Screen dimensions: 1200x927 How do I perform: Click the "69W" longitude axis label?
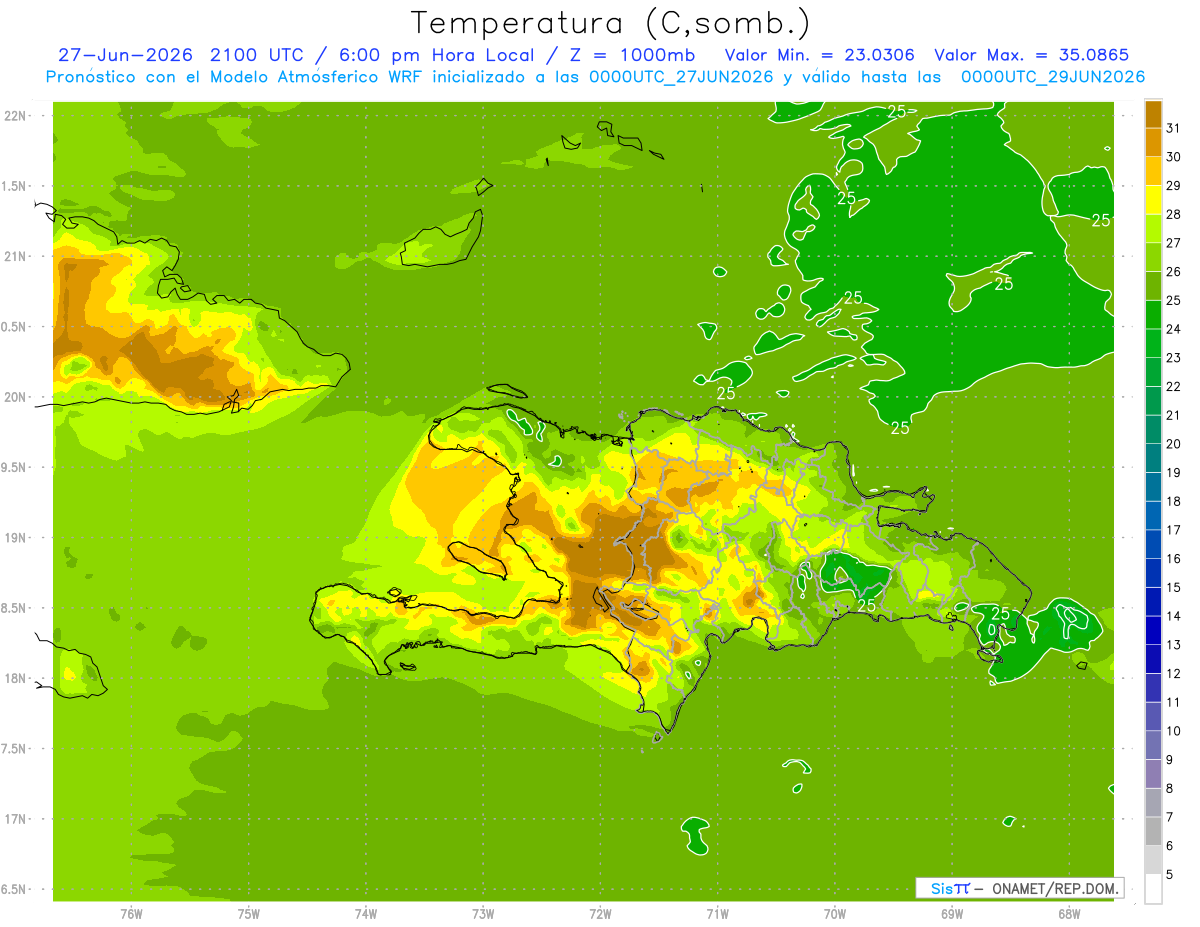coord(952,913)
